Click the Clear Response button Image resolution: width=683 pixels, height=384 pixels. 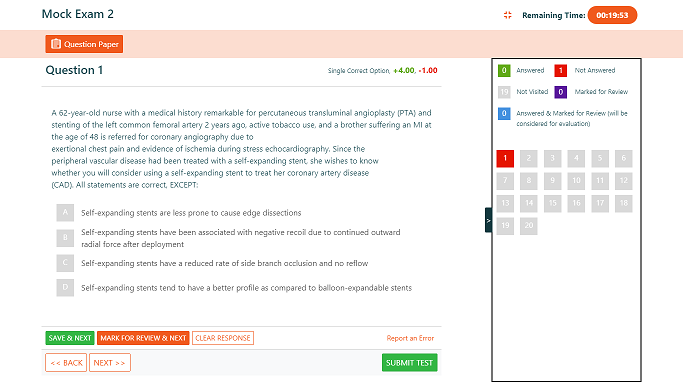[x=223, y=338]
